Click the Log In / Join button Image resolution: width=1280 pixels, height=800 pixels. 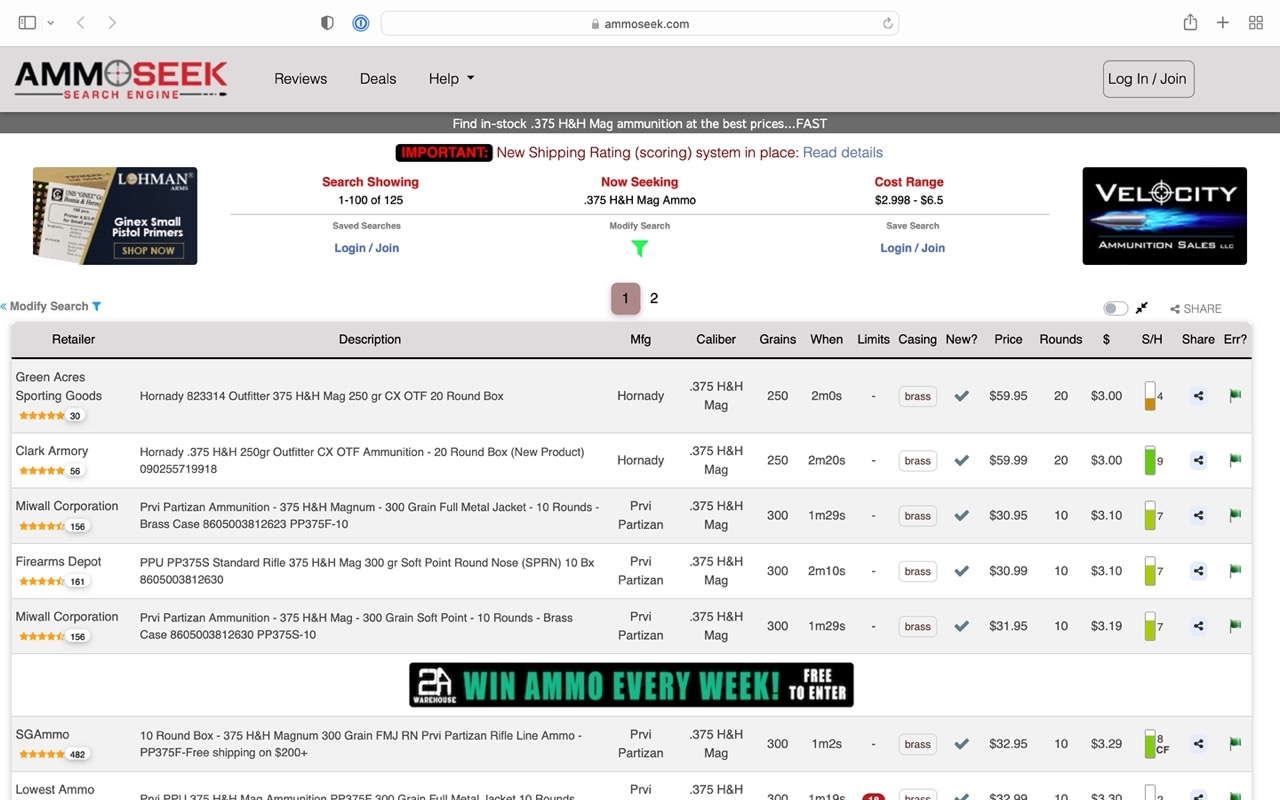click(1148, 79)
